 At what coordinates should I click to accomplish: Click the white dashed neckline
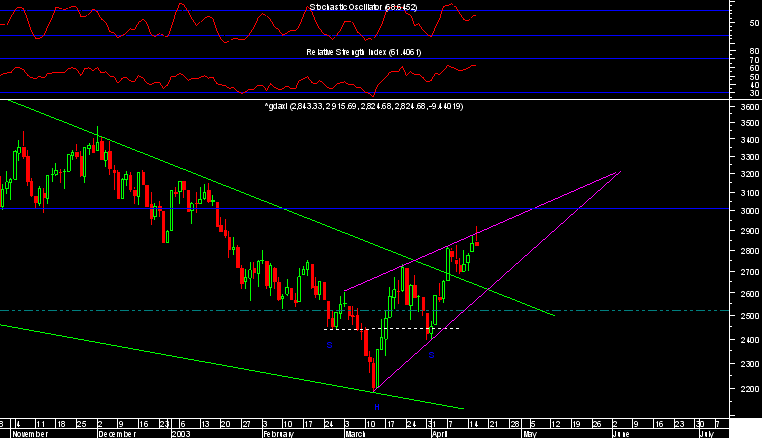[391, 329]
